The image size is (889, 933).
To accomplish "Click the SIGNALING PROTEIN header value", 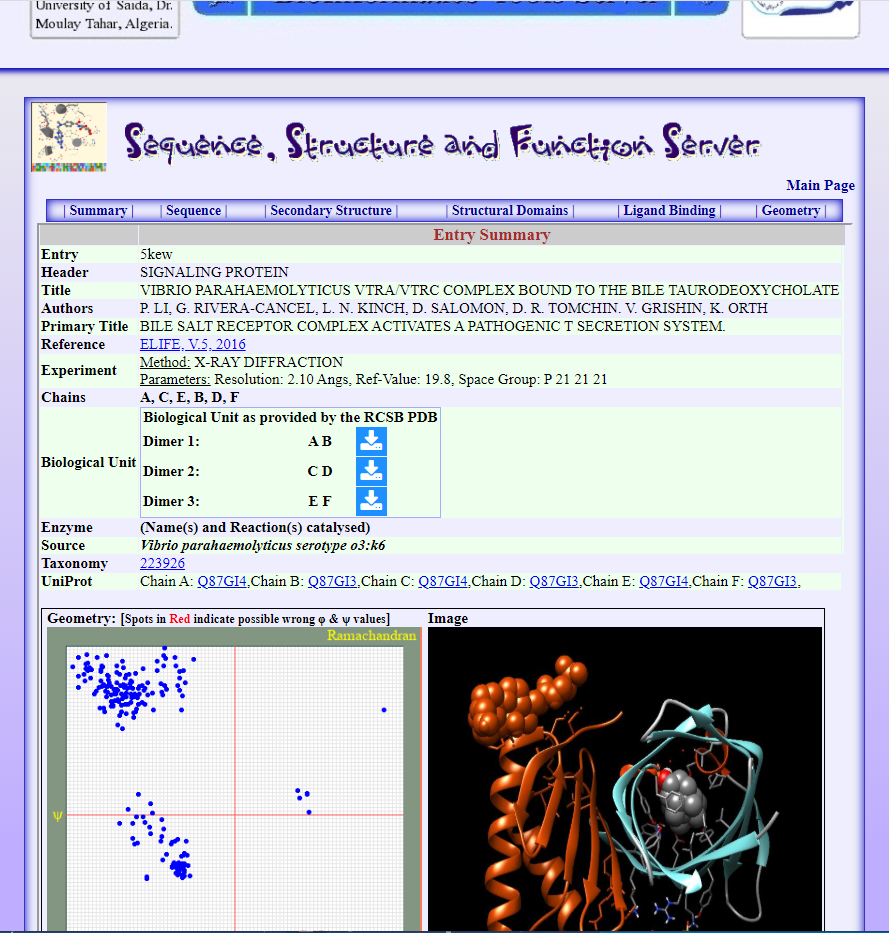I will pos(214,273).
